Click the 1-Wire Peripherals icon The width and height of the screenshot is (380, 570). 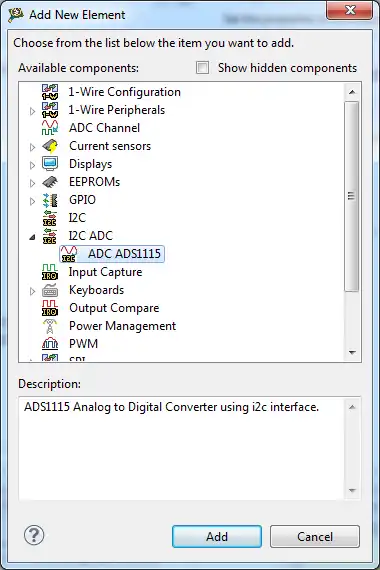click(50, 110)
